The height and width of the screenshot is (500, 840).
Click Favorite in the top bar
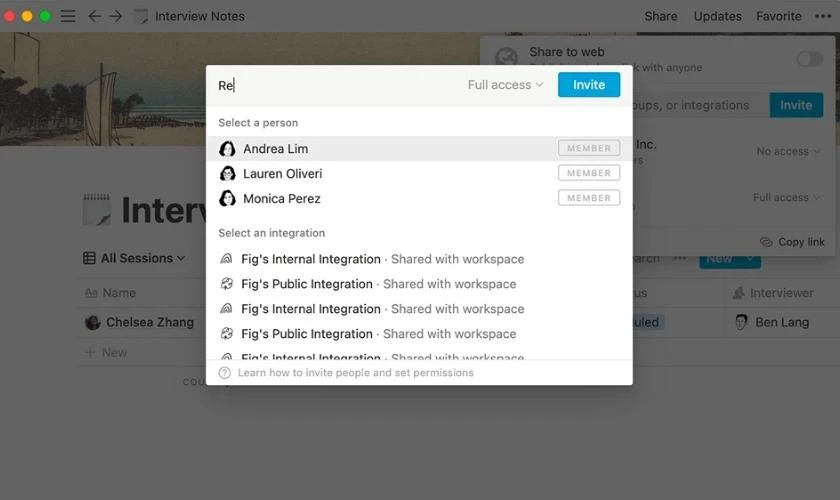(x=778, y=16)
